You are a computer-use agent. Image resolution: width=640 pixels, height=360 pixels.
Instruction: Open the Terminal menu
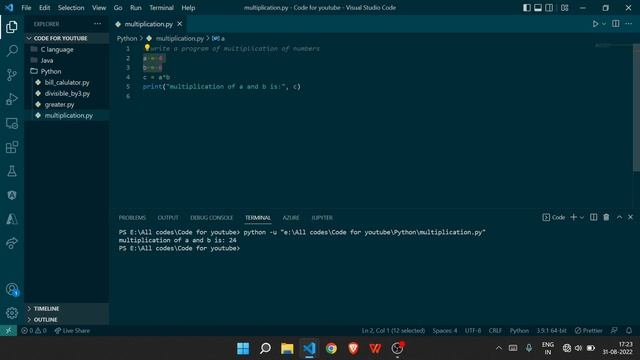pyautogui.click(x=161, y=8)
